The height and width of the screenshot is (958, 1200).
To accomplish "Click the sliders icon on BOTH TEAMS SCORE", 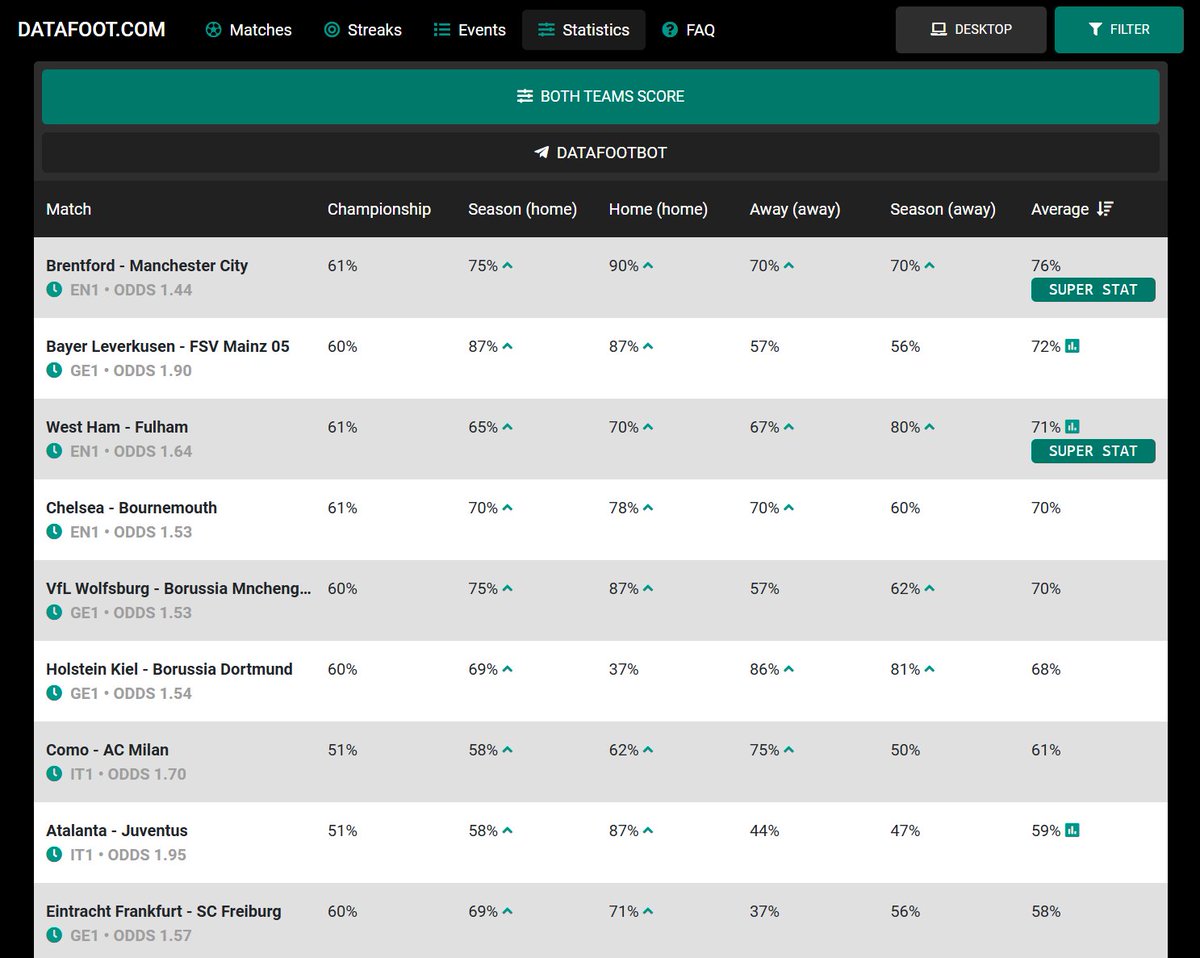I will click(x=525, y=96).
